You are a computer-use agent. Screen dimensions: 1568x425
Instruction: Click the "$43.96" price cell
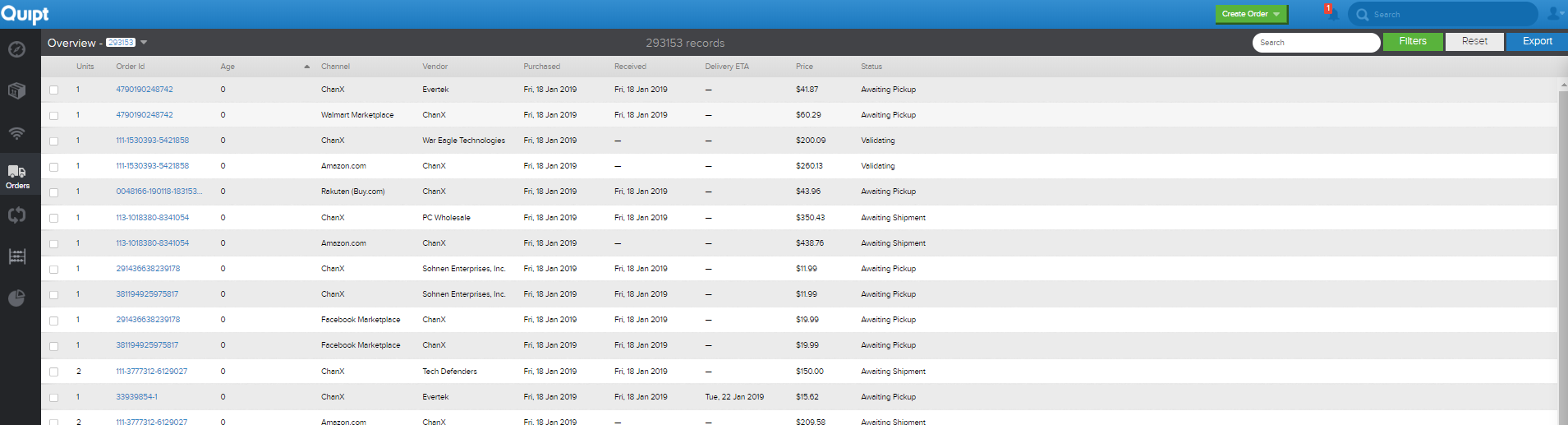click(807, 192)
